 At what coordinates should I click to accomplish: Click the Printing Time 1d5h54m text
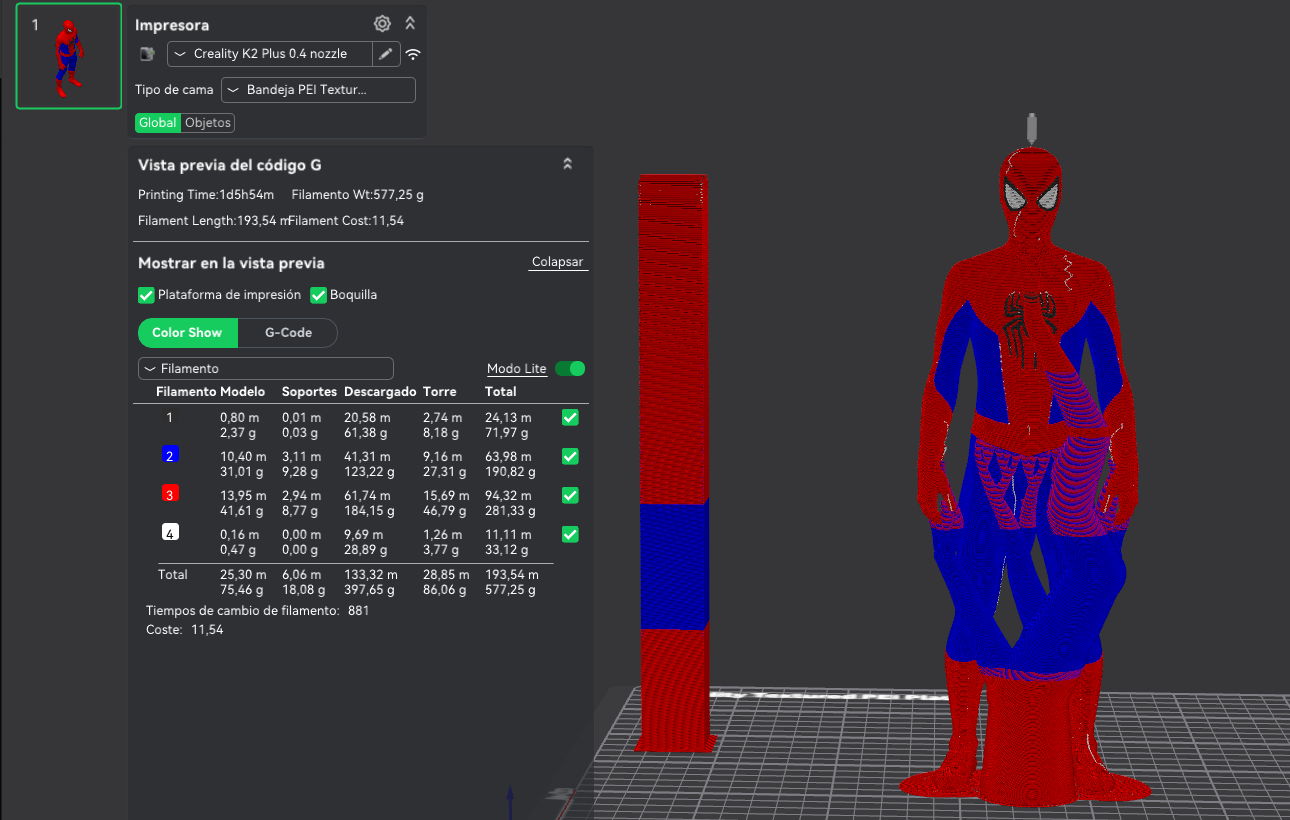tap(206, 195)
